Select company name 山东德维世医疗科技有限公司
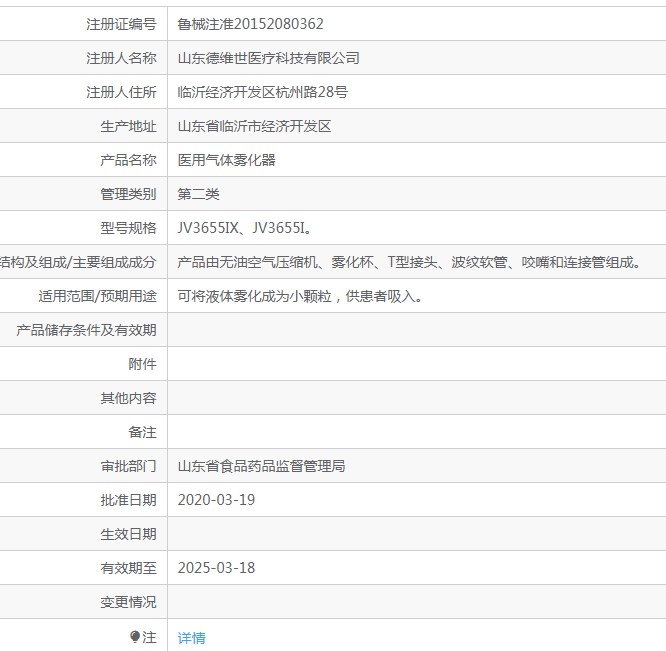This screenshot has height=651, width=666. 268,58
